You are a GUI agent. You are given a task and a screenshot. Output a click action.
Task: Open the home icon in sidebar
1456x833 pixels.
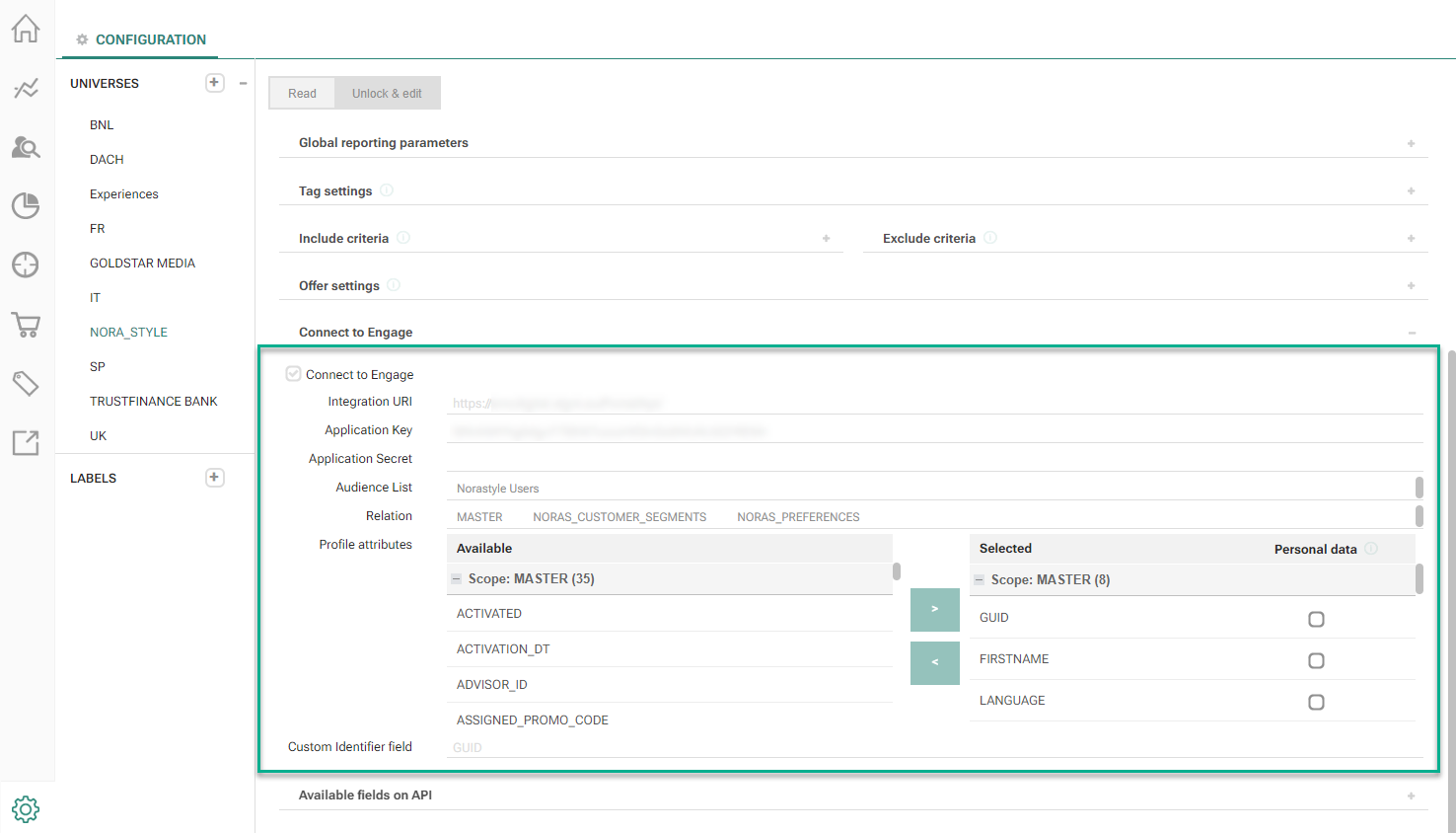click(x=26, y=29)
